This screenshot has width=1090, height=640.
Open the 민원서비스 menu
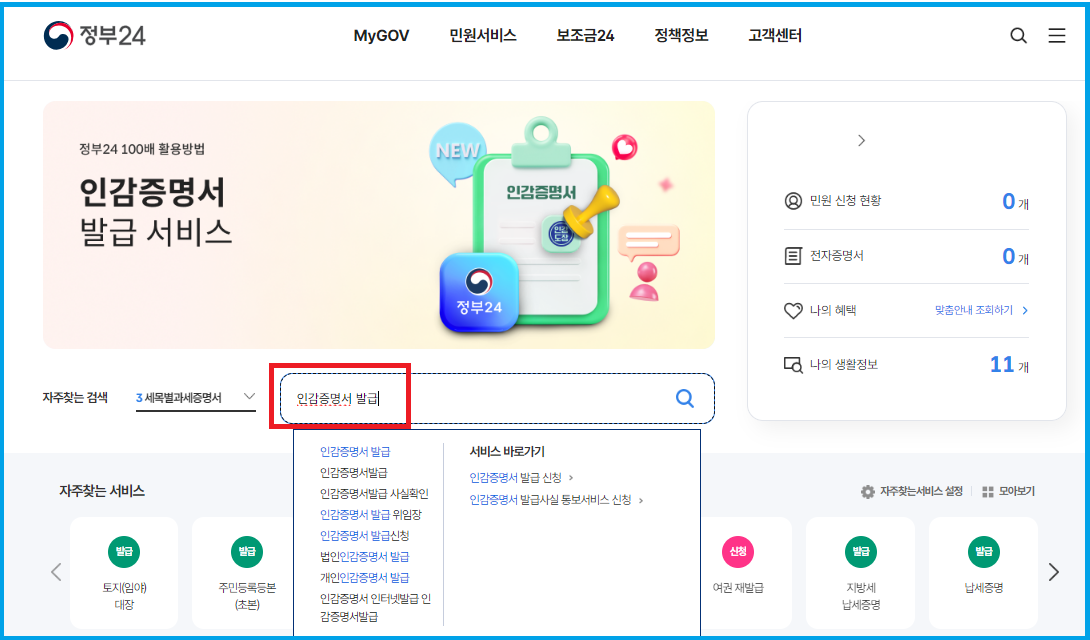(x=482, y=35)
